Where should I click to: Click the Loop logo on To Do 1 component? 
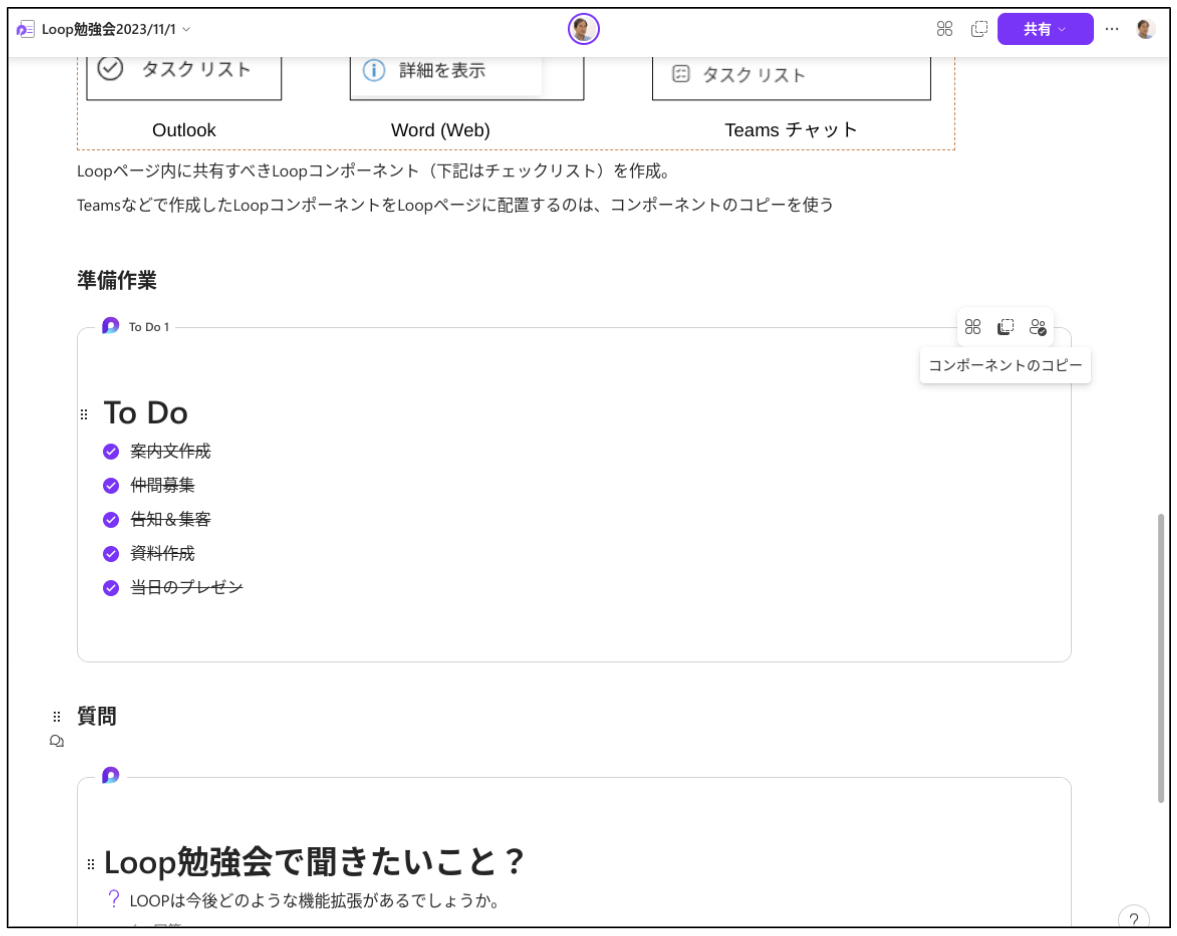[110, 326]
